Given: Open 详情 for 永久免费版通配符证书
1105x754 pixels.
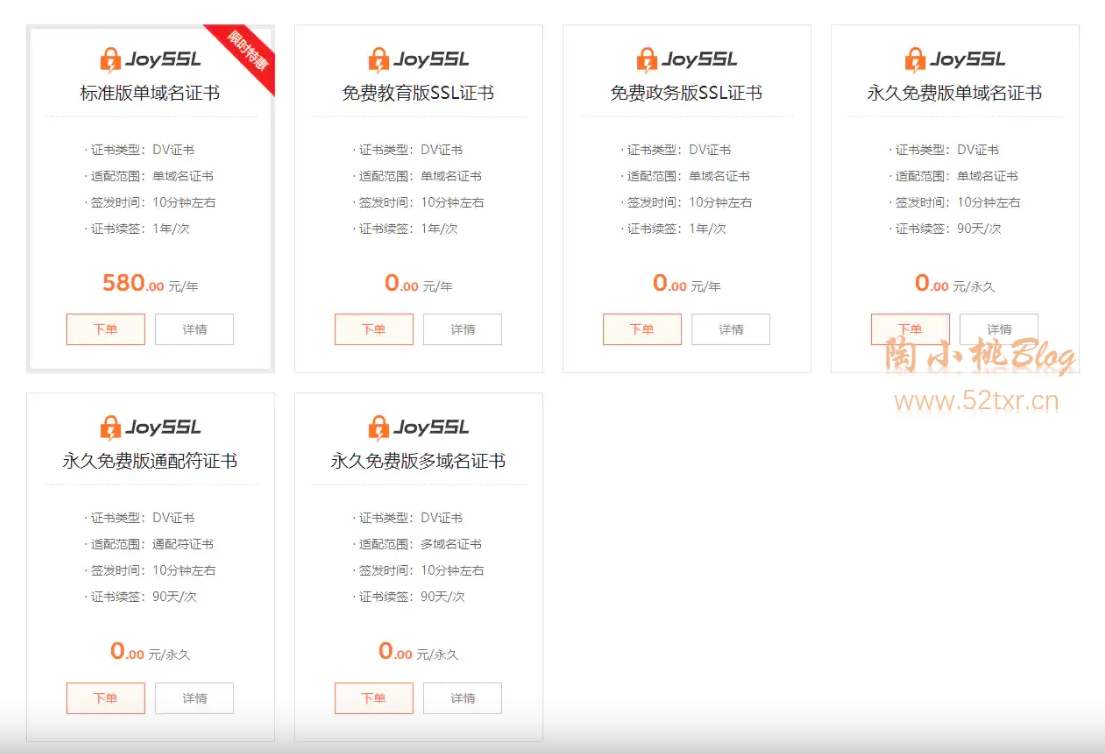Looking at the screenshot, I should 195,698.
